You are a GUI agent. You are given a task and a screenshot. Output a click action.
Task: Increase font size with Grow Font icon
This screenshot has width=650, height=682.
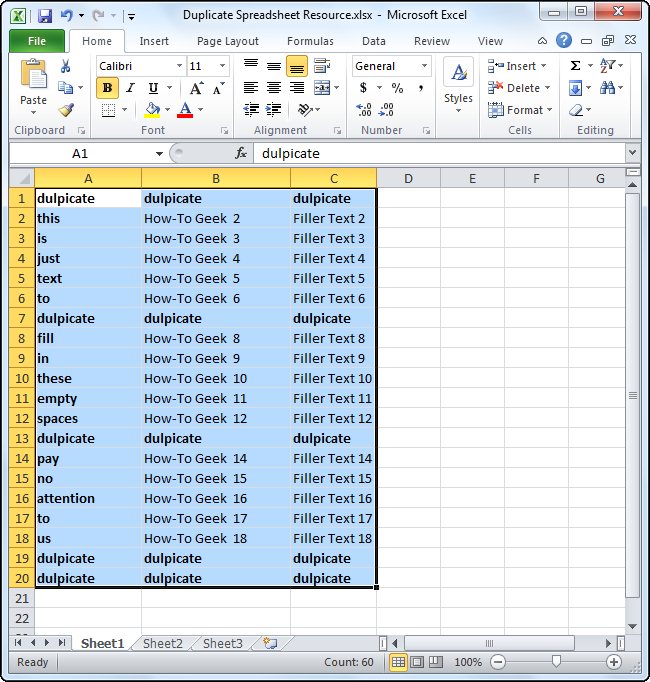pos(196,88)
